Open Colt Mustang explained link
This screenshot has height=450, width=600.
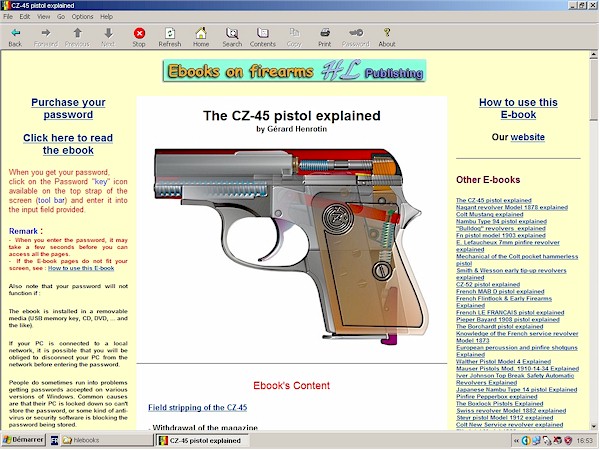(x=489, y=214)
